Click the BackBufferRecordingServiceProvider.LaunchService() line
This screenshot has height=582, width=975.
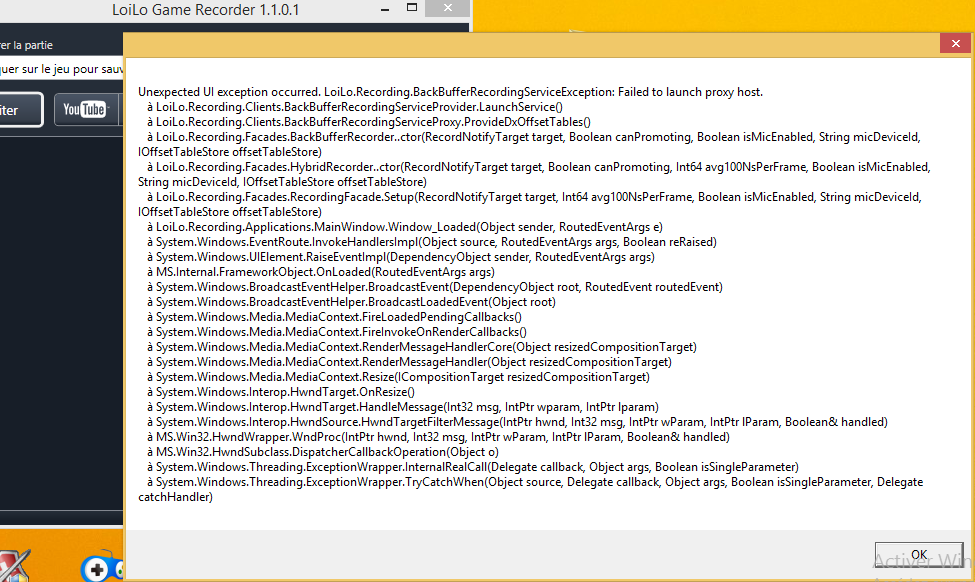coord(355,107)
